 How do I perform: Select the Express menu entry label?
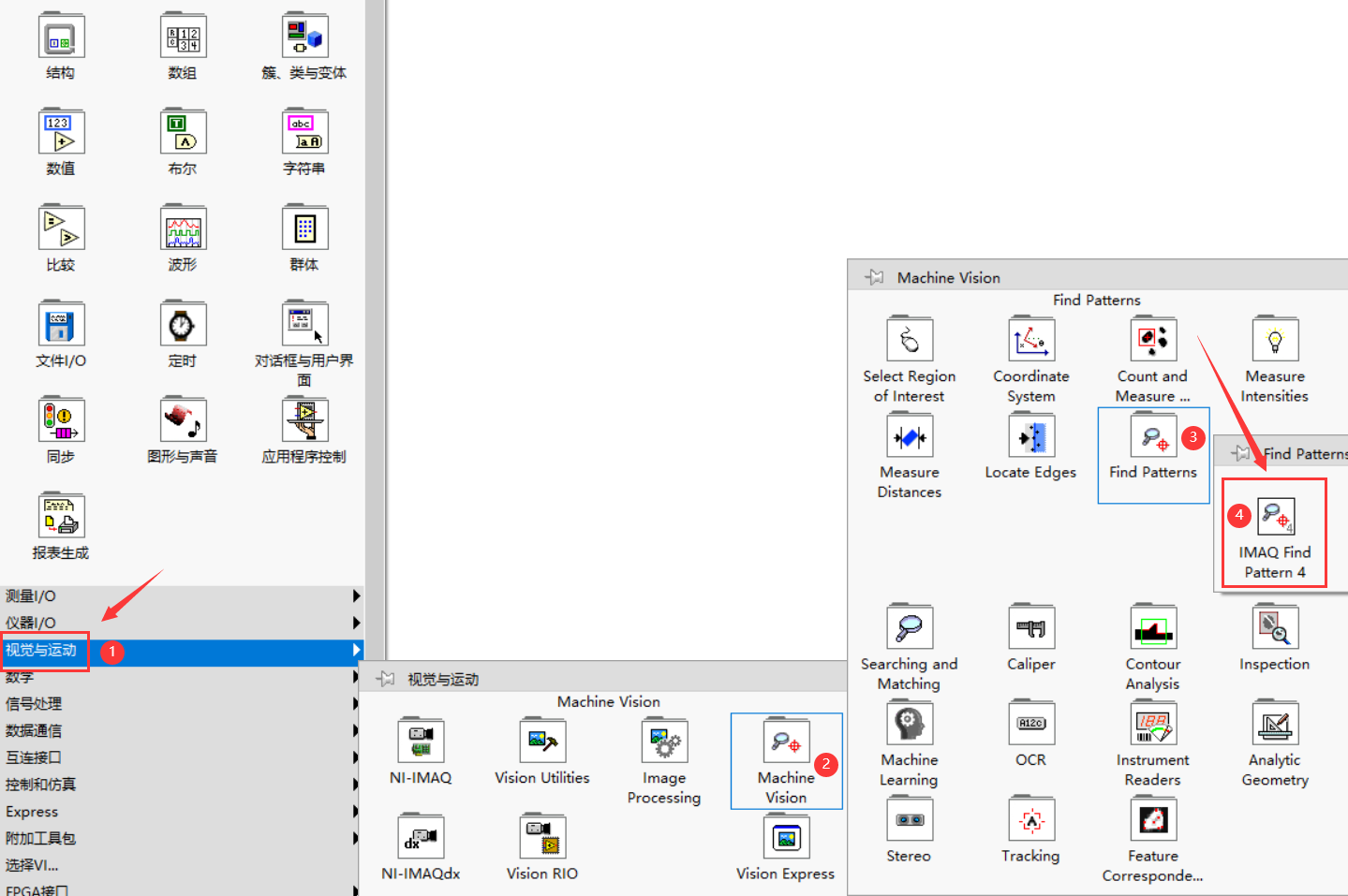[x=32, y=812]
